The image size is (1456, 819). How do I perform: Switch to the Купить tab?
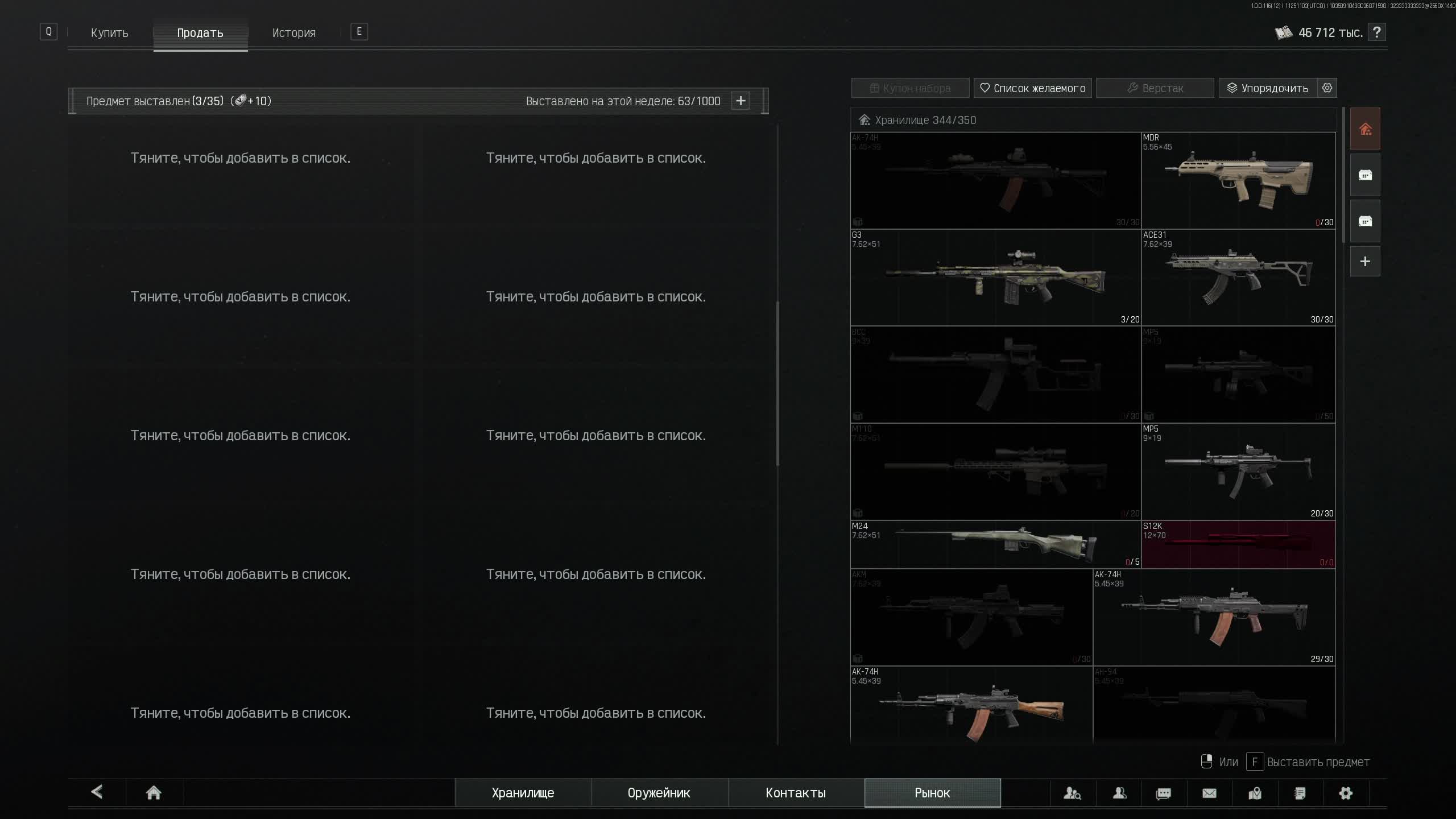tap(110, 33)
